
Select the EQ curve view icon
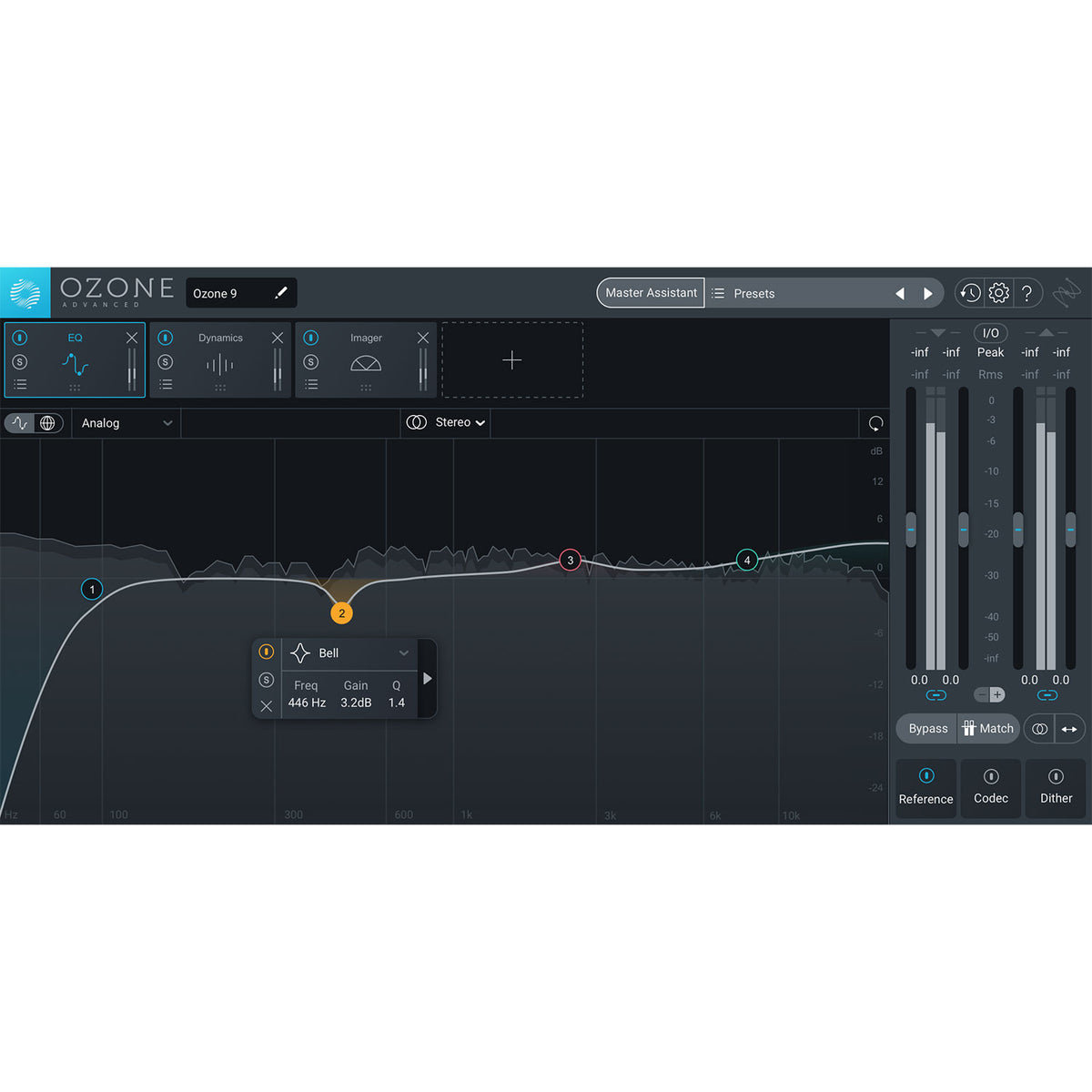point(20,423)
